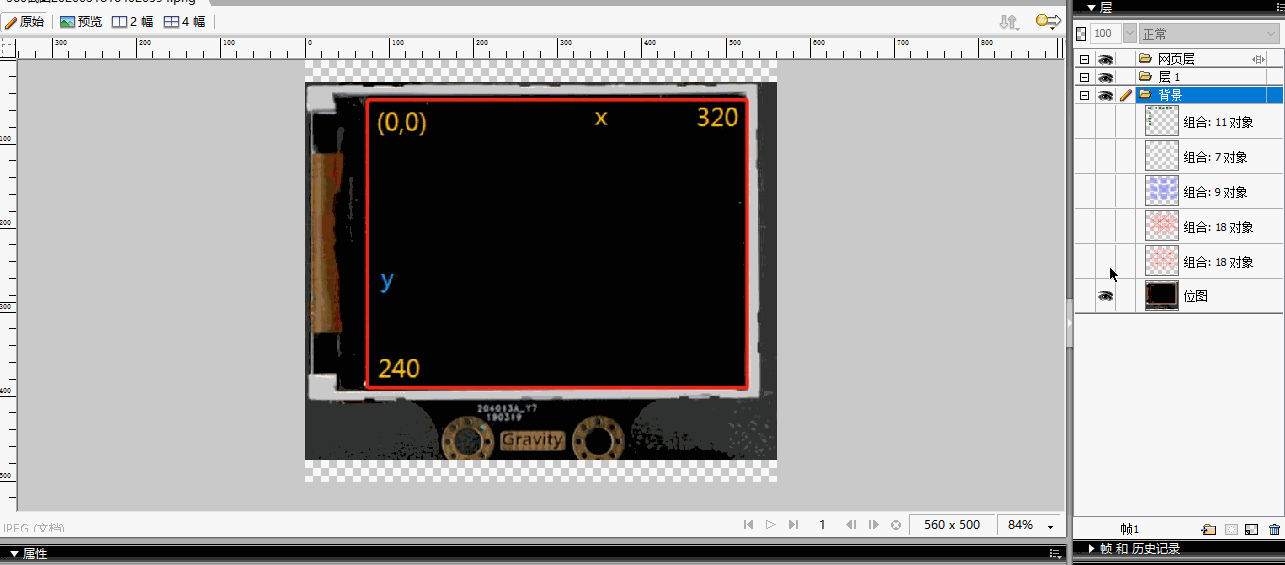
Task: Go to first frame button
Action: tap(748, 525)
